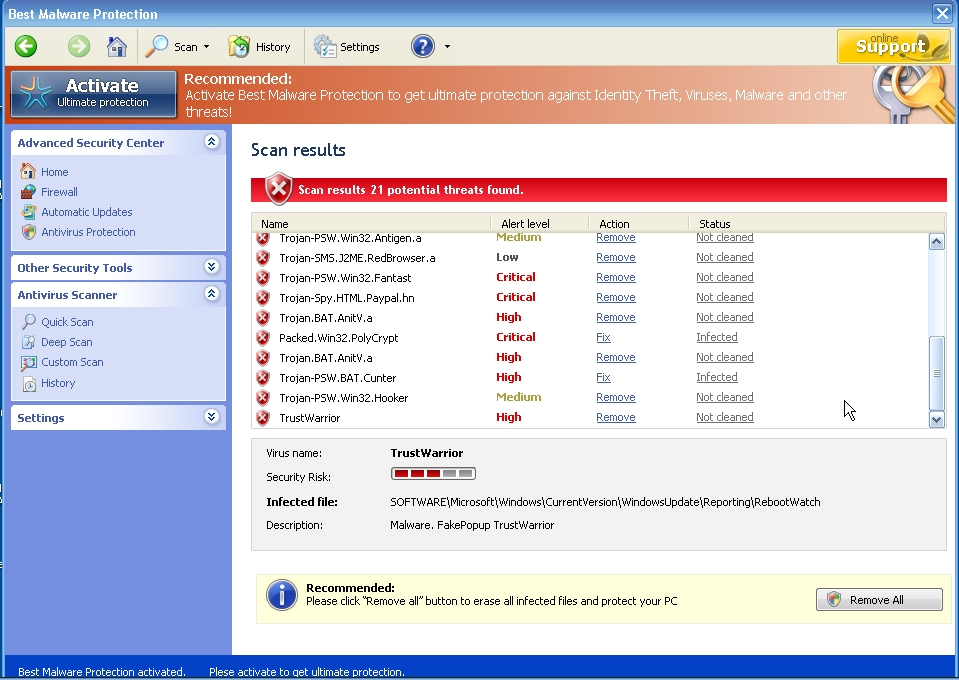The width and height of the screenshot is (959, 680).
Task: Click the green Forward arrow icon
Action: tap(79, 46)
